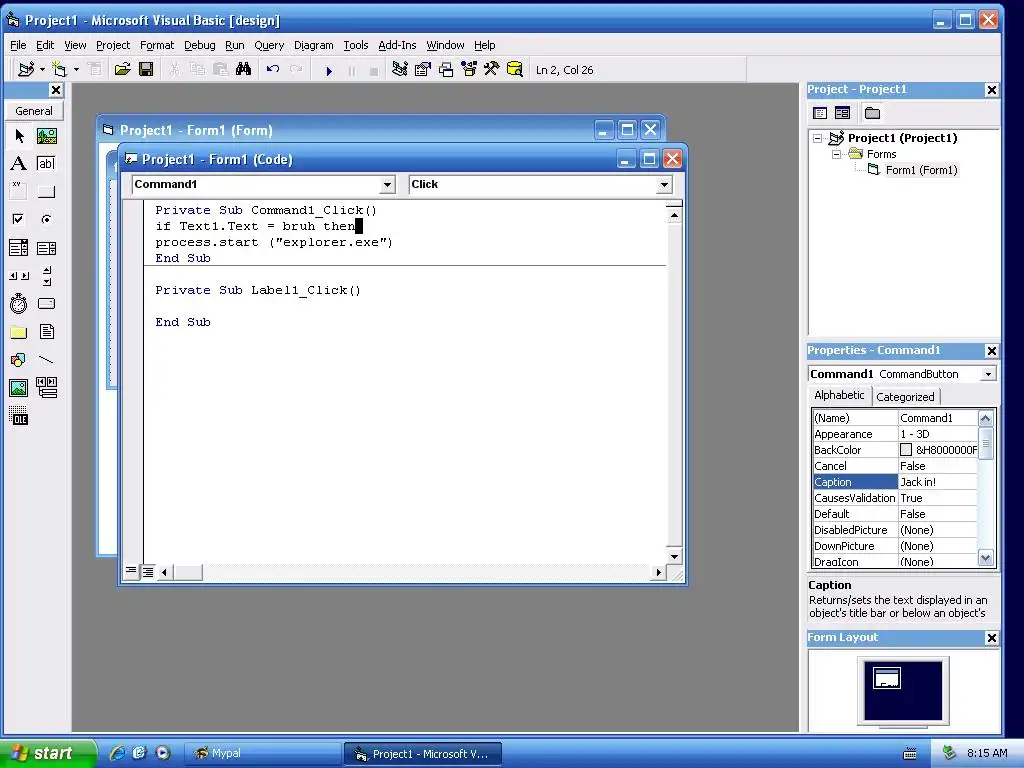The height and width of the screenshot is (768, 1024).
Task: Select the CheckBox control in toolbox
Action: coord(19,219)
